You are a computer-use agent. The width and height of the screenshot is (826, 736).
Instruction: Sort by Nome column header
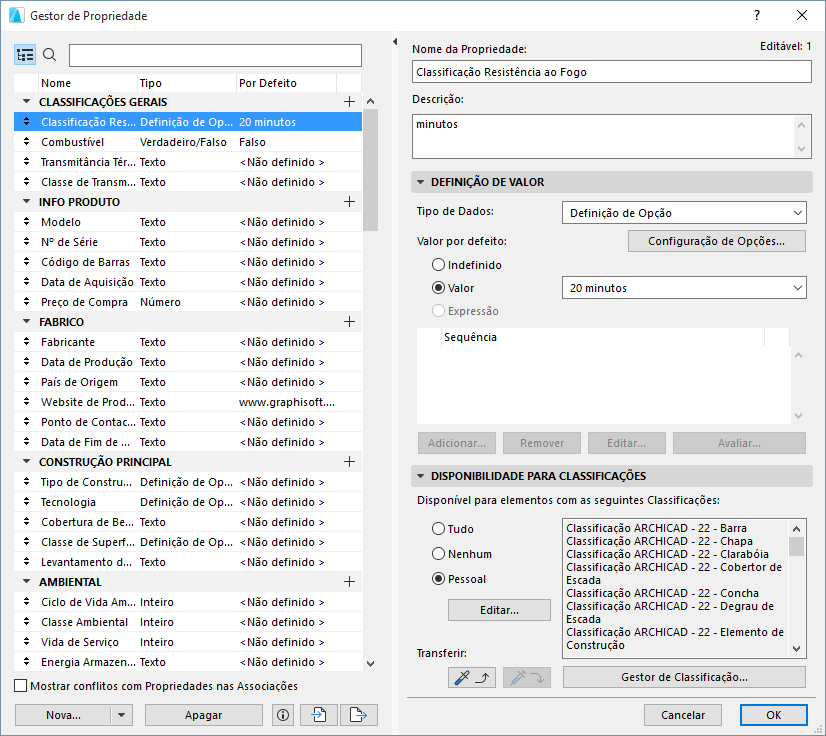(x=88, y=83)
